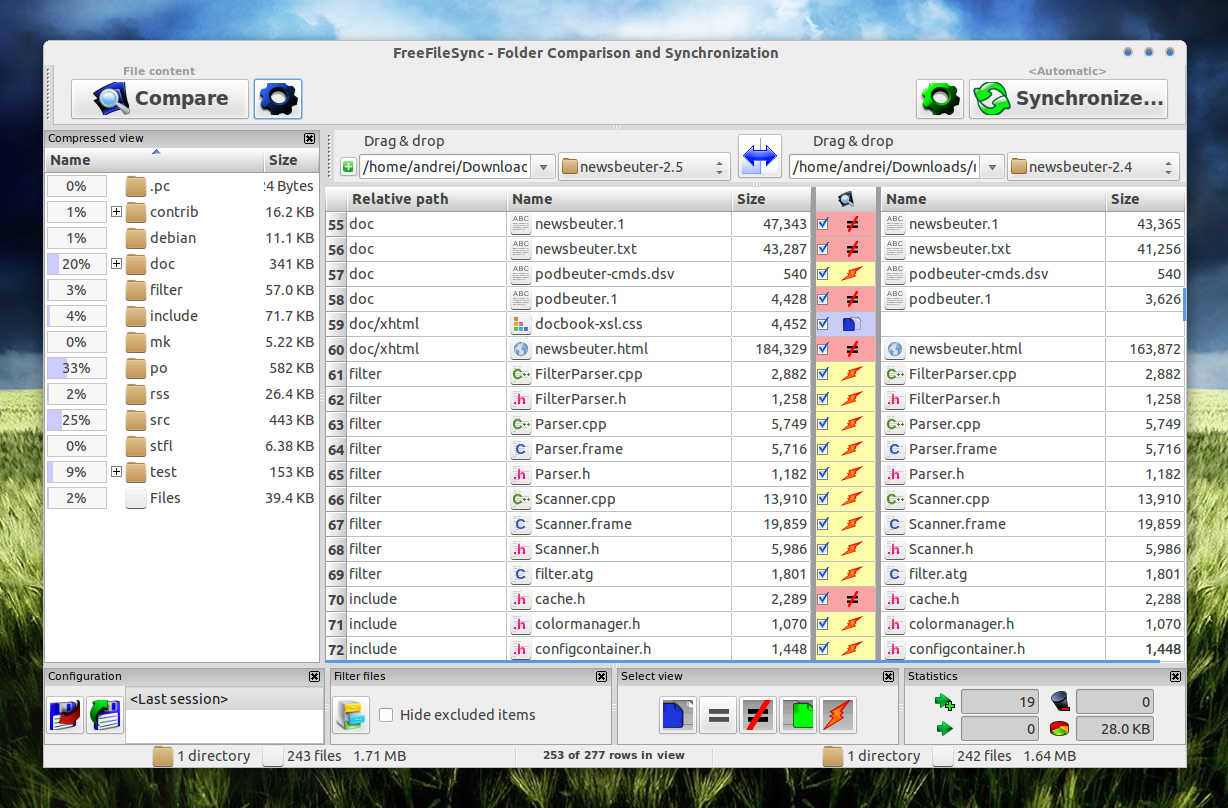The image size is (1228, 808).
Task: Open the newsbeuter-2.5 folder picker
Action: 644,167
